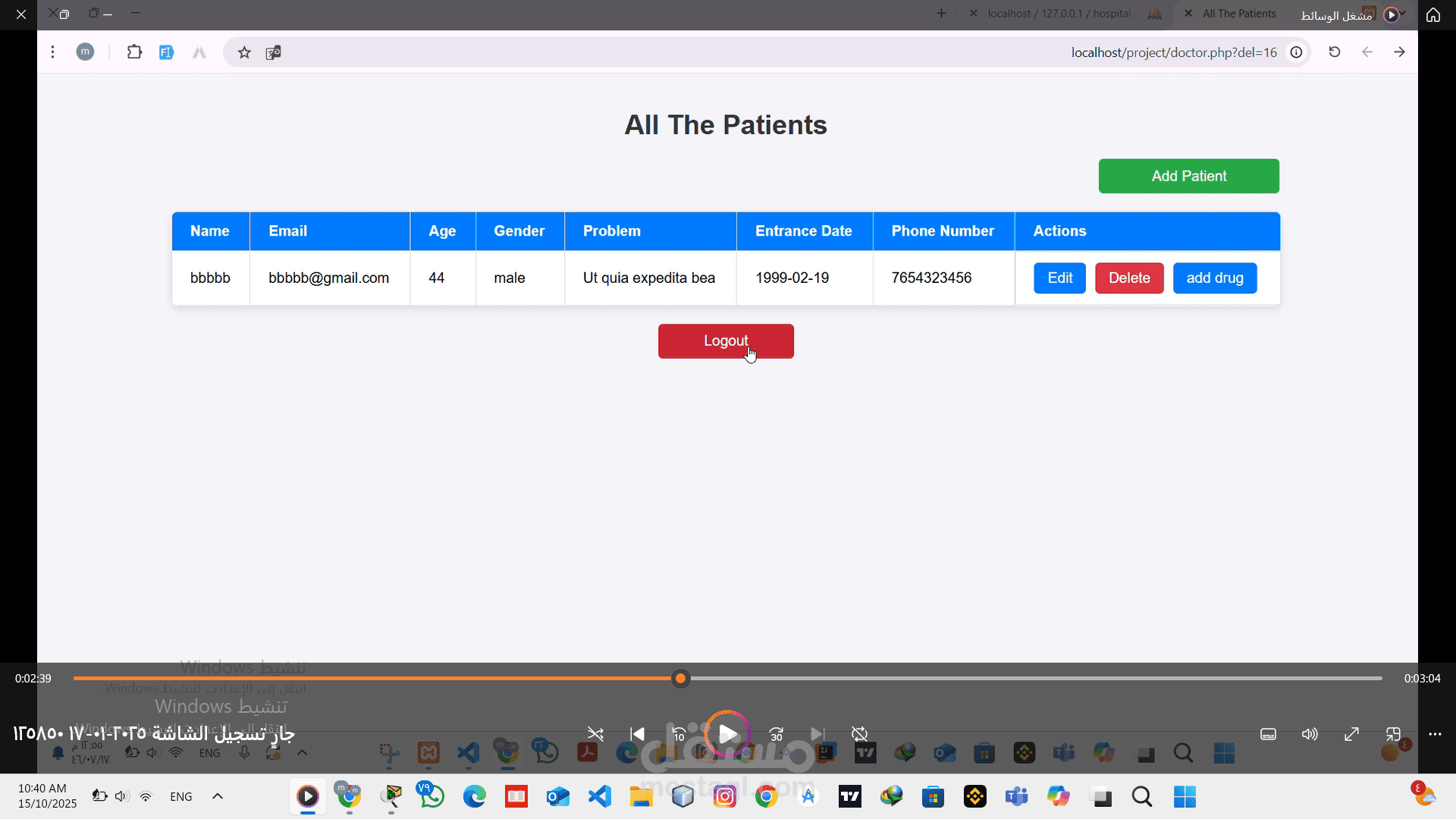The width and height of the screenshot is (1456, 819).
Task: Open the browser profile avatar "m"
Action: [85, 52]
